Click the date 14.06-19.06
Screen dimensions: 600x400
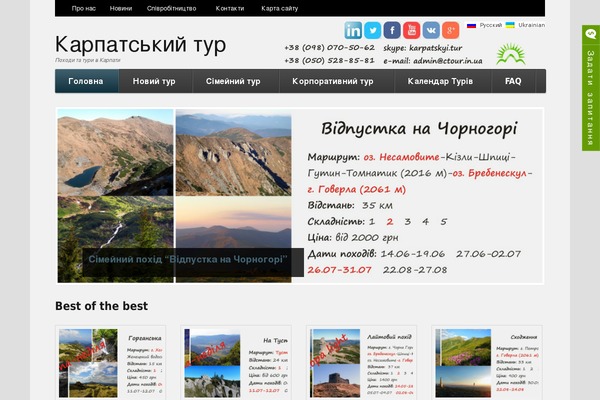click(412, 254)
